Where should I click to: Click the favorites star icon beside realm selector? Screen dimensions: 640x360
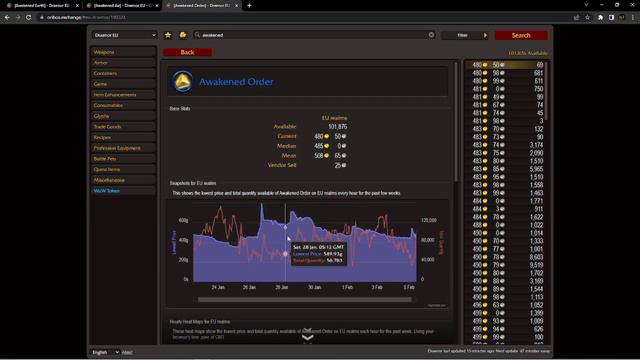(x=168, y=35)
